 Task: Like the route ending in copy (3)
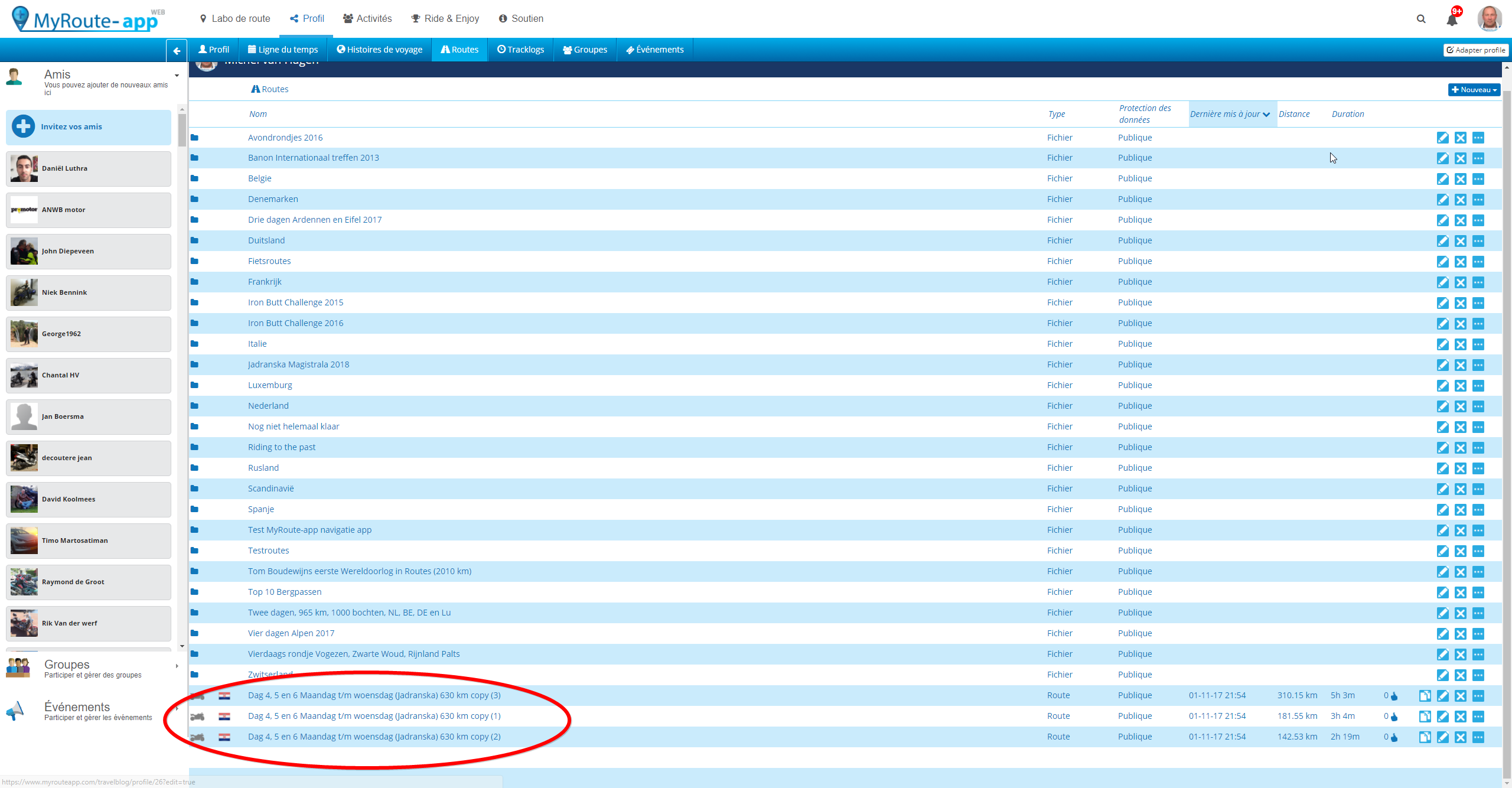(1394, 696)
